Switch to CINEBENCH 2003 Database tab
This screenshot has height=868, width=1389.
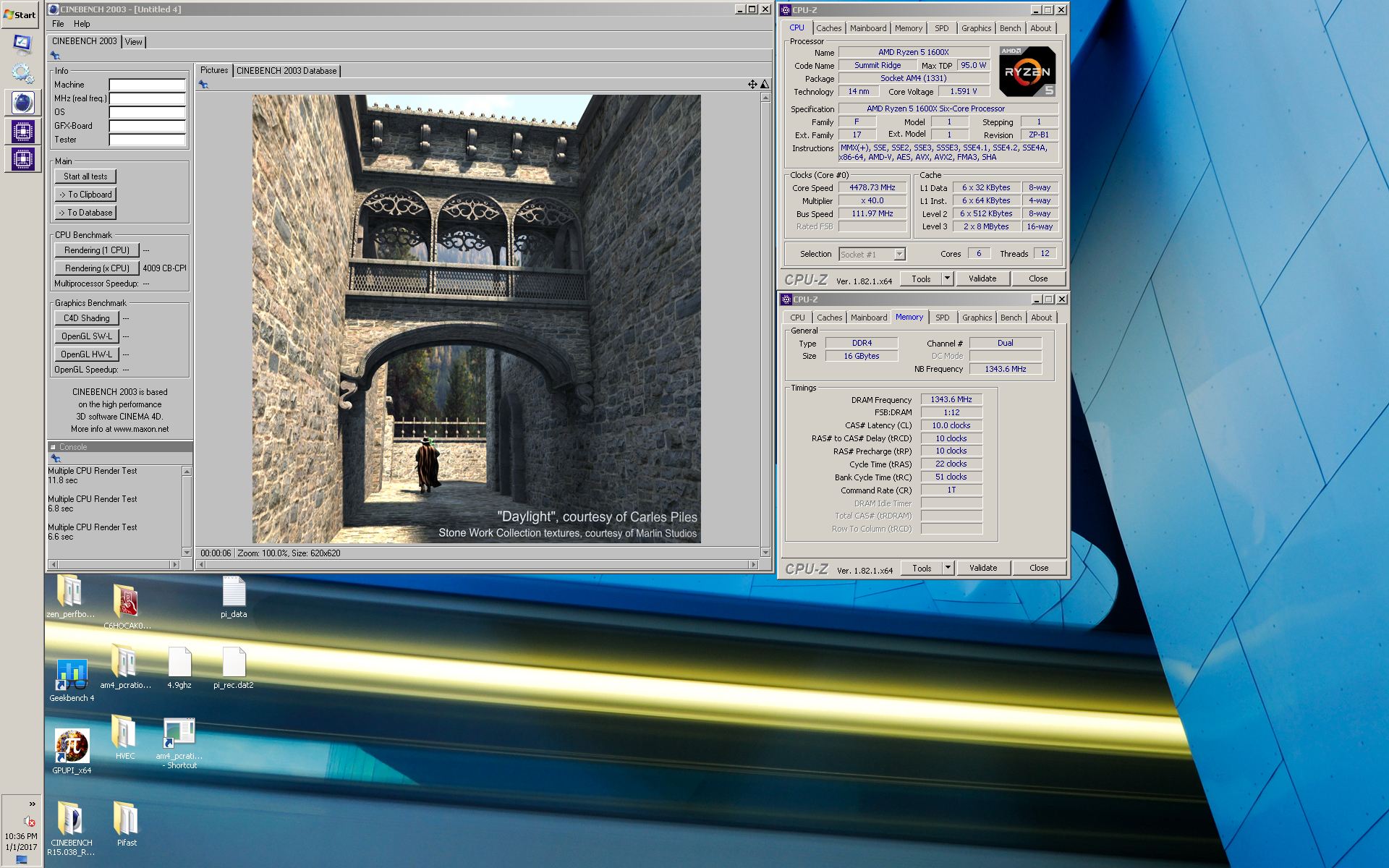(x=286, y=71)
